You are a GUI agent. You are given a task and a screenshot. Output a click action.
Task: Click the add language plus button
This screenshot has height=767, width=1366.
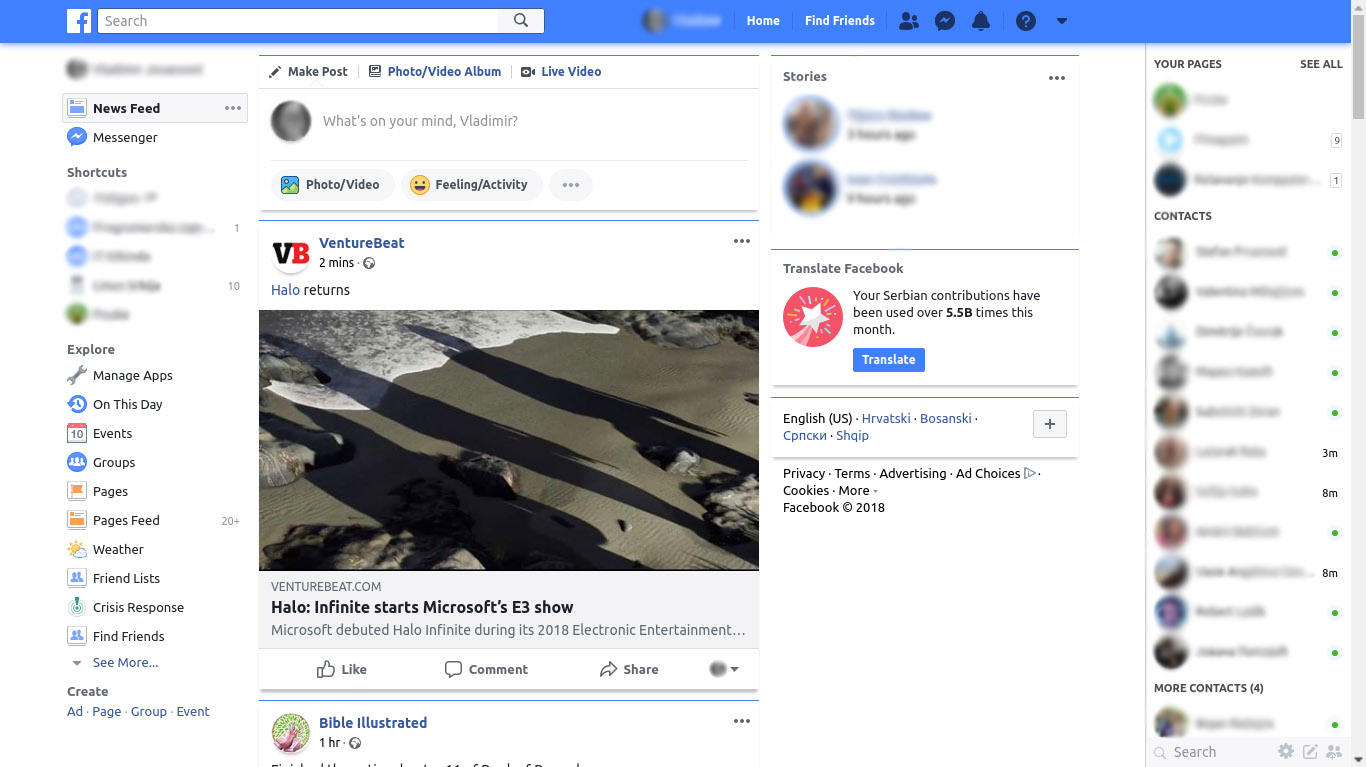tap(1049, 424)
